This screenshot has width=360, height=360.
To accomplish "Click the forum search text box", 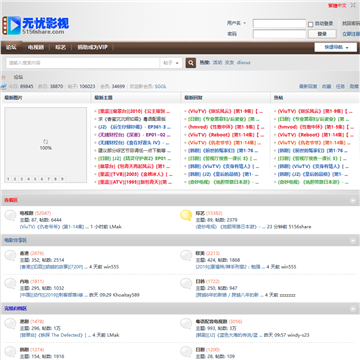I will pos(83,63).
